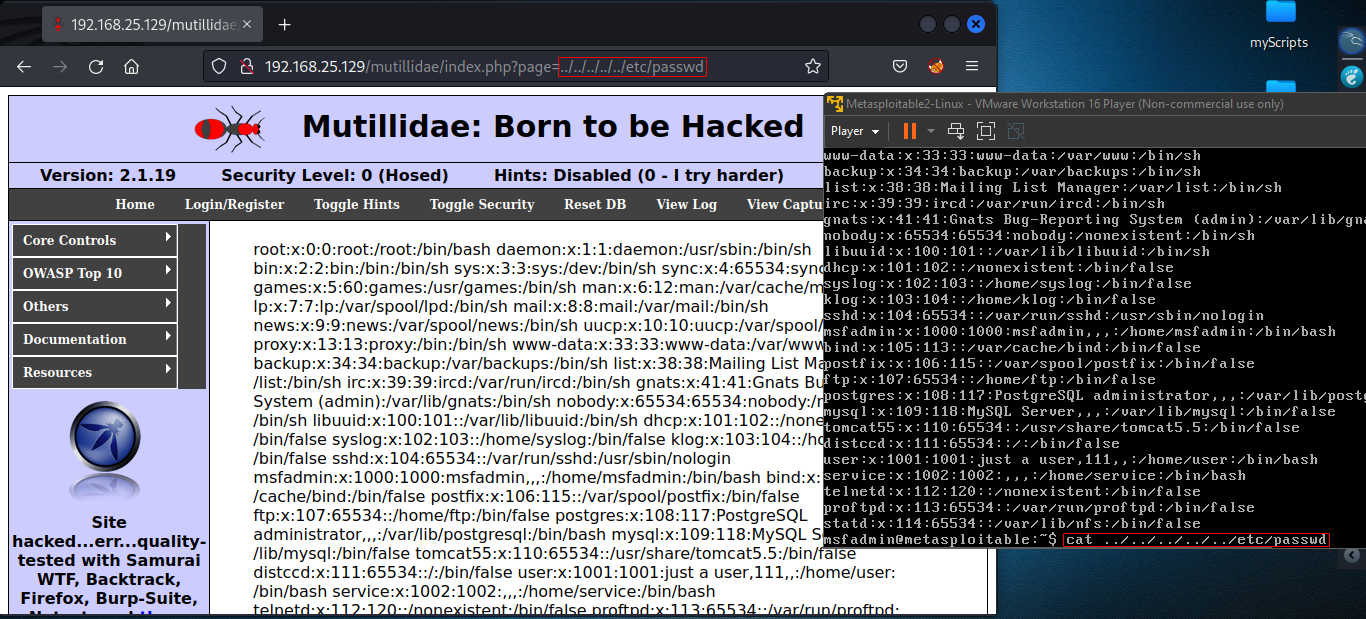Screen dimensions: 1366x619
Task: Open the Player dropdown menu in VMware
Action: click(x=855, y=131)
